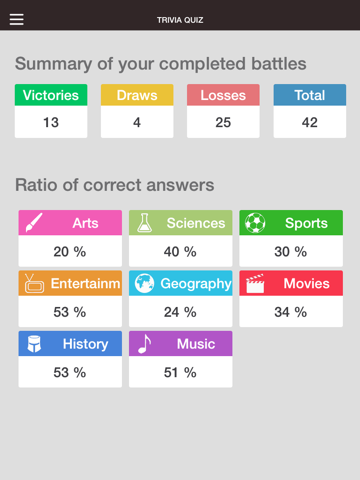Viewport: 360px width, 480px height.
Task: Select the Draws header
Action: (137, 95)
